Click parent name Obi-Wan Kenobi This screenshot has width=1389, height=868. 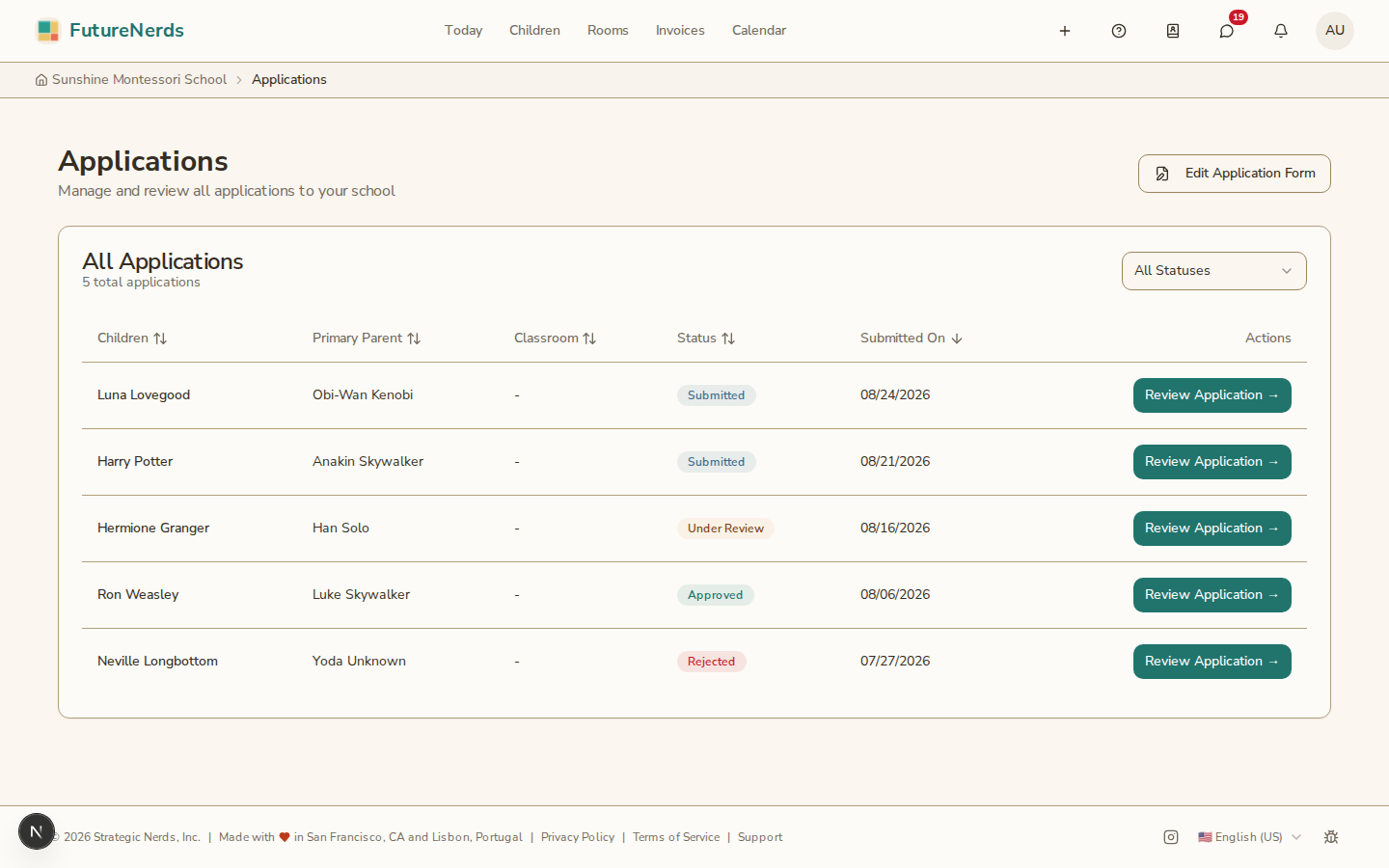tap(363, 395)
